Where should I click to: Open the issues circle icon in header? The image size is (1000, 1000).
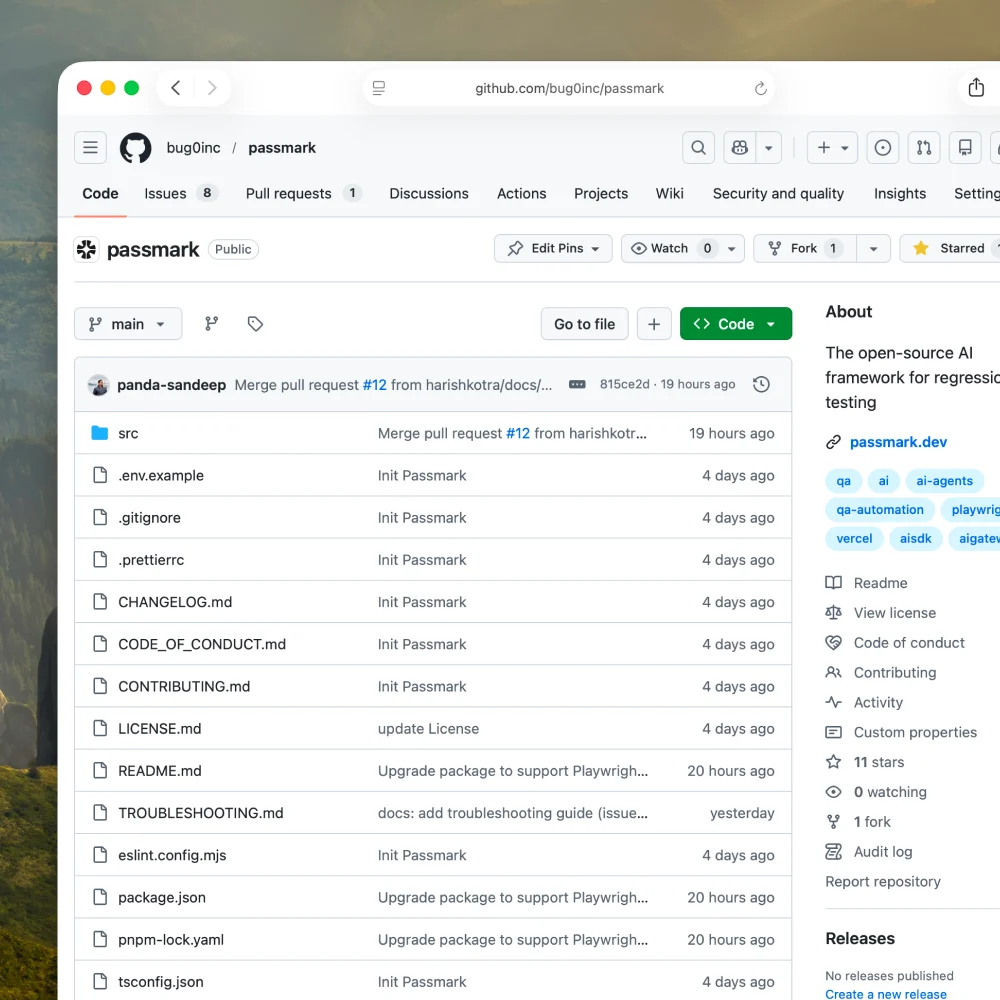point(883,147)
